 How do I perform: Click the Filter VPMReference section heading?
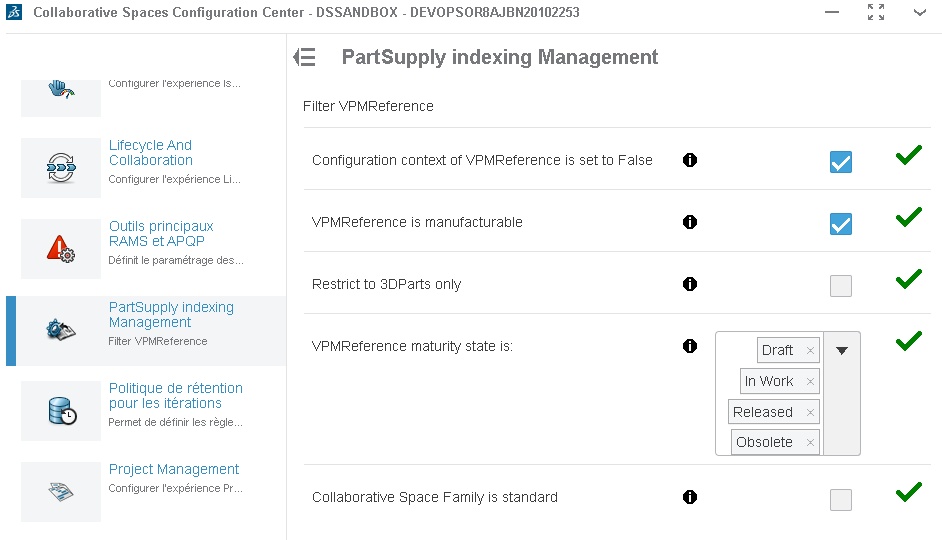[368, 106]
